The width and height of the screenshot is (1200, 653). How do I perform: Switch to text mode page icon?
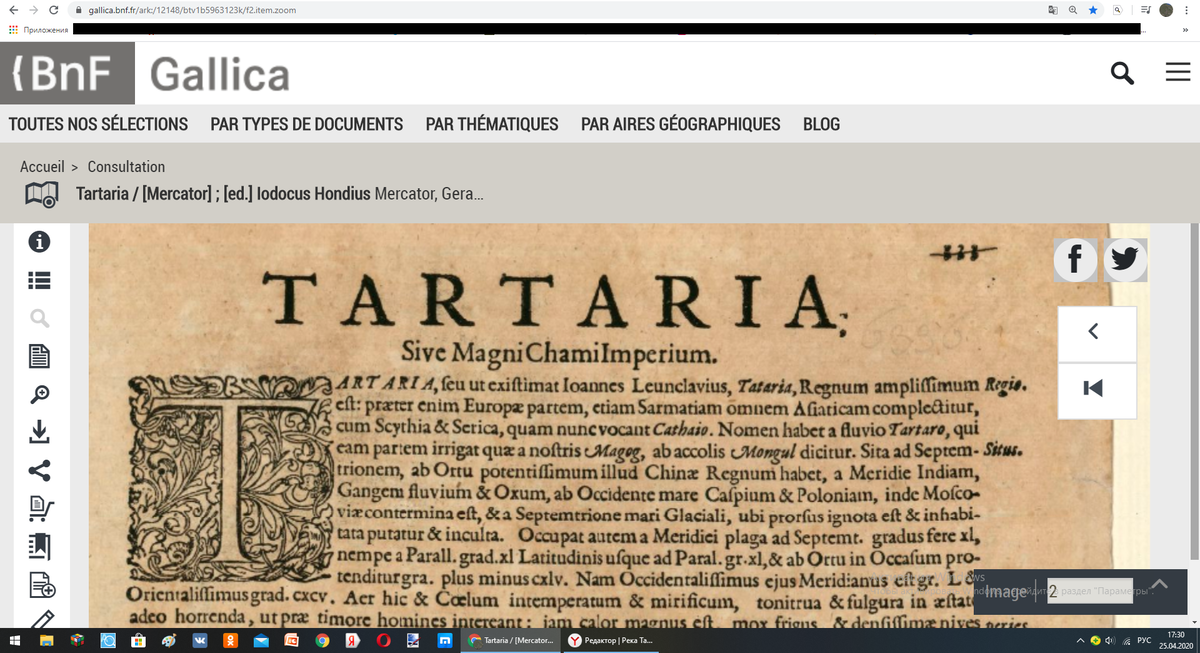click(x=39, y=356)
